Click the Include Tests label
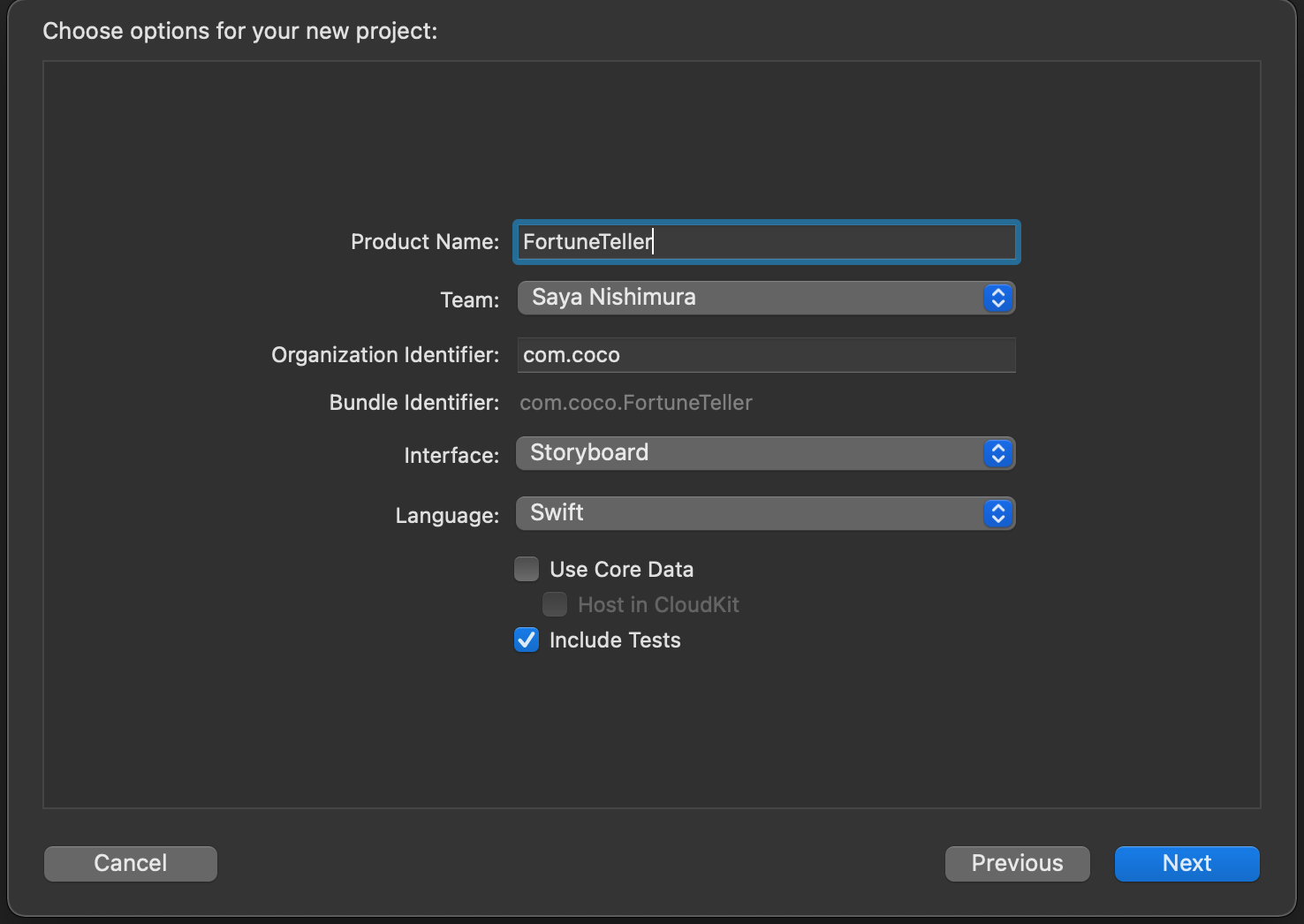1304x924 pixels. [615, 640]
